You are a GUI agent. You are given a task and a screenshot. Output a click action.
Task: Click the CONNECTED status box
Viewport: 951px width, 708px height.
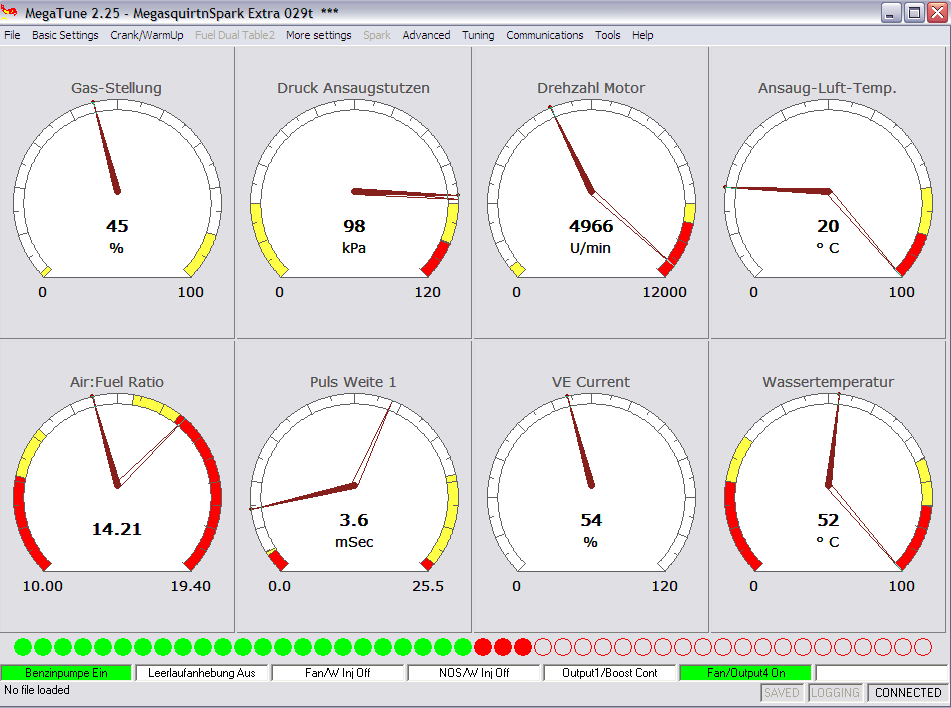coord(908,692)
